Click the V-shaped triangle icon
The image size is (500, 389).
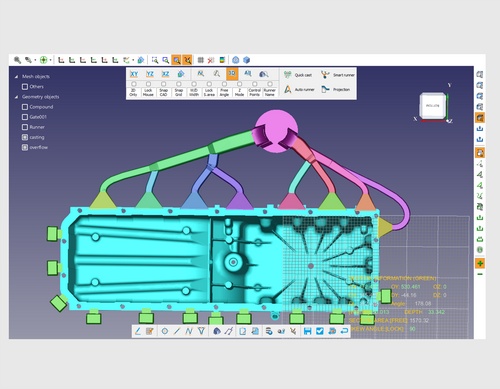pyautogui.click(x=201, y=331)
